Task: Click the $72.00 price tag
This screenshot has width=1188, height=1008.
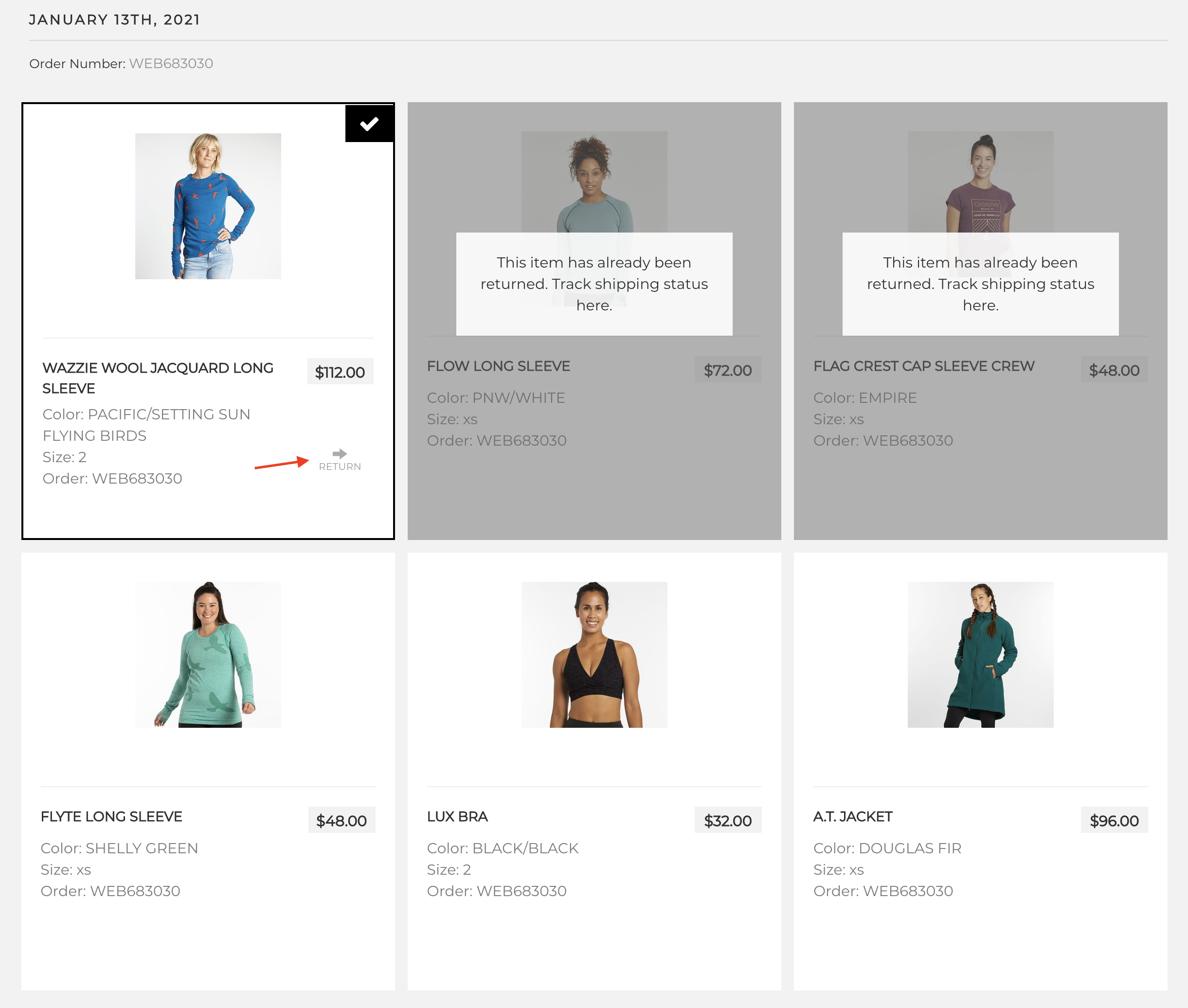Action: coord(728,370)
